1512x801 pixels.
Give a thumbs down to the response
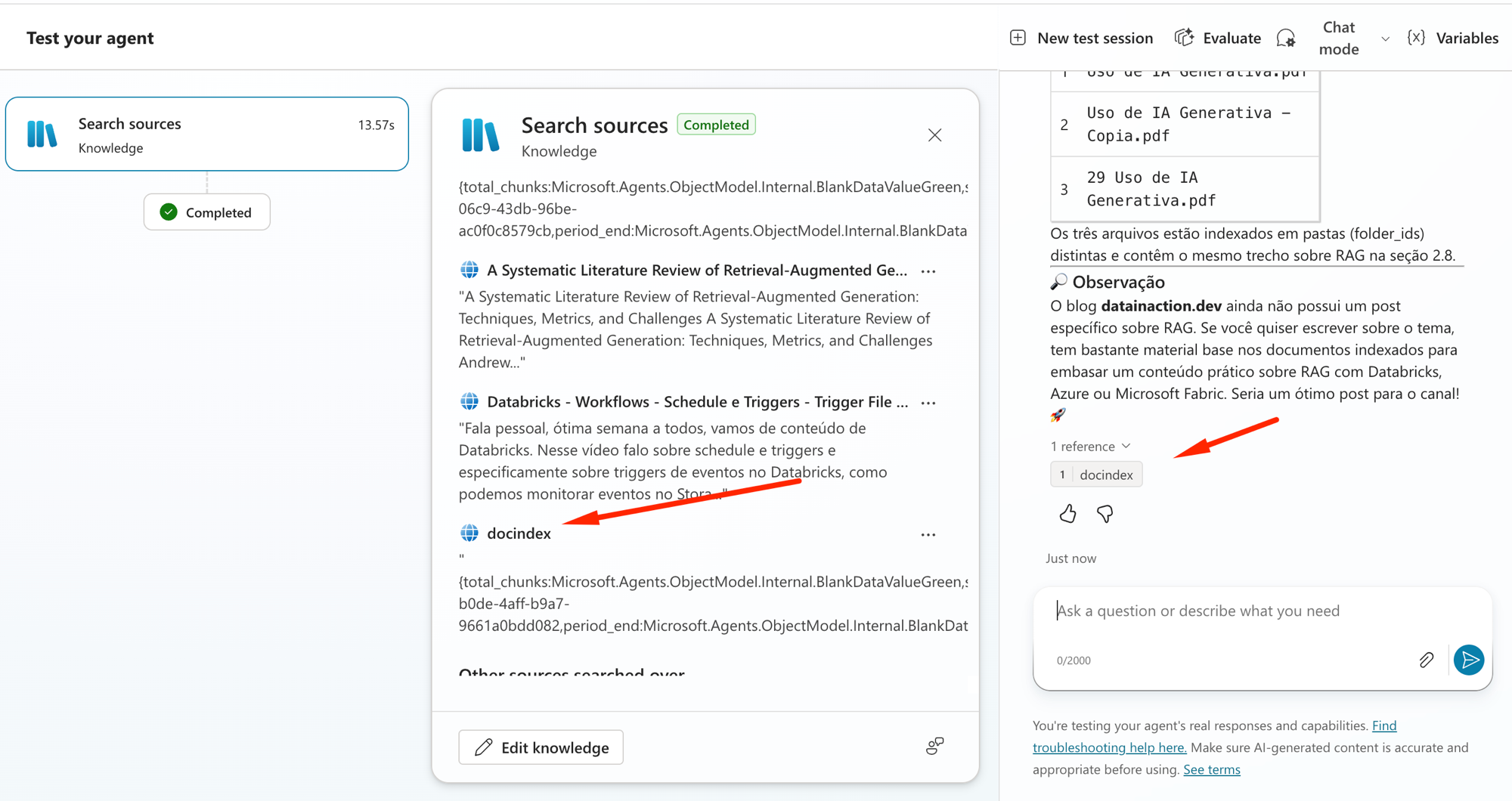pyautogui.click(x=1105, y=514)
